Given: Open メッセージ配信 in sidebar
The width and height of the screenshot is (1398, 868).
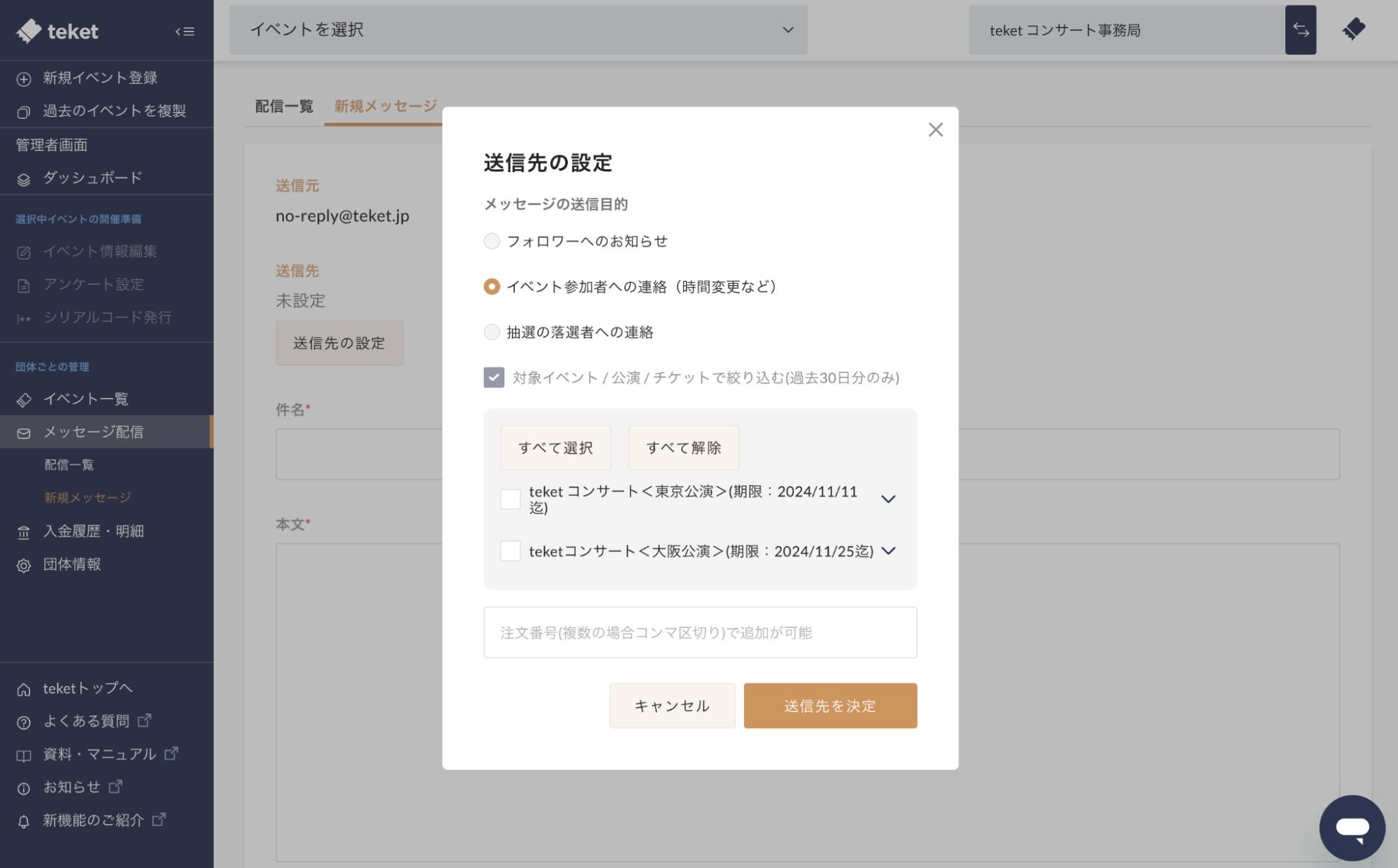Looking at the screenshot, I should click(x=105, y=432).
